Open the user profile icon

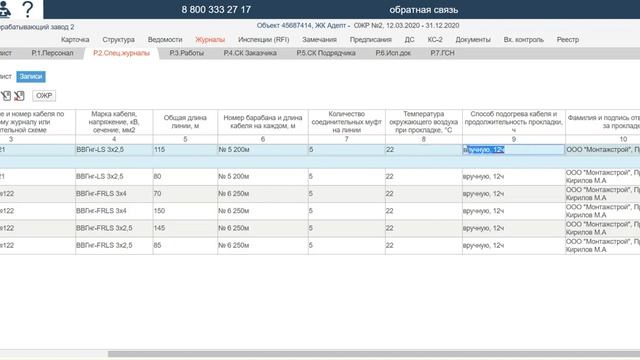(4, 9)
